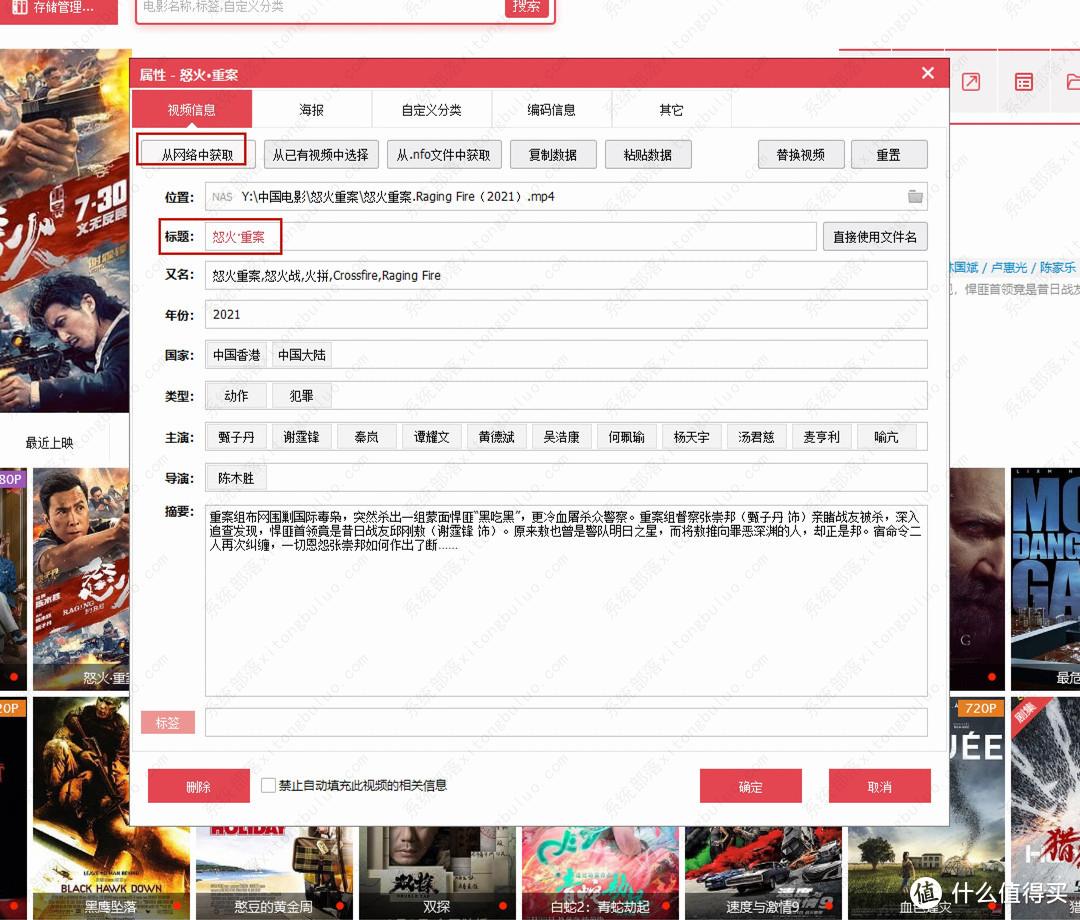Confirm with the 确定 button
Screen dimensions: 1080x920
pos(751,786)
